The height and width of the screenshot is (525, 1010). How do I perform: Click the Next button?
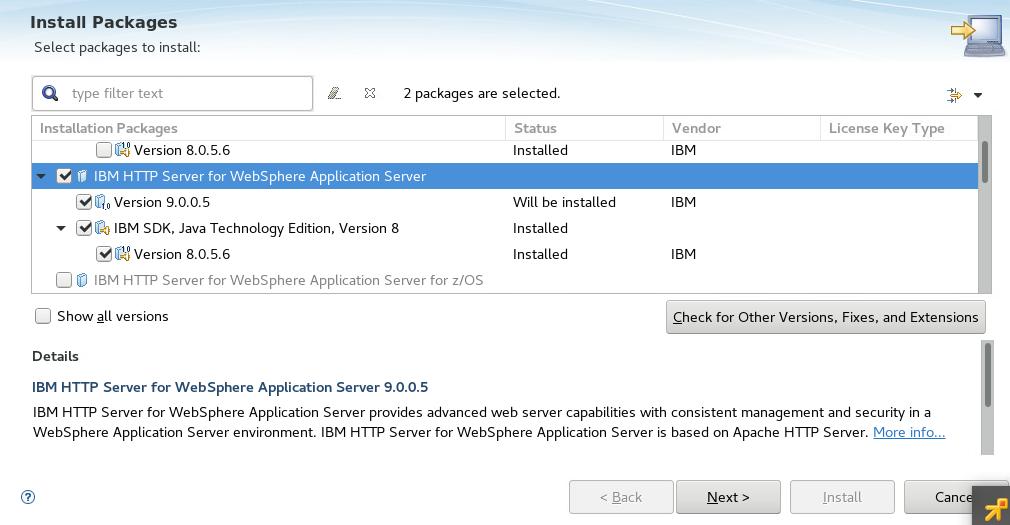click(728, 497)
